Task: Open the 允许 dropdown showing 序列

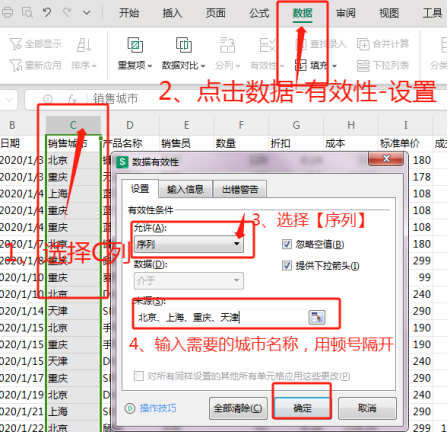Action: click(189, 244)
